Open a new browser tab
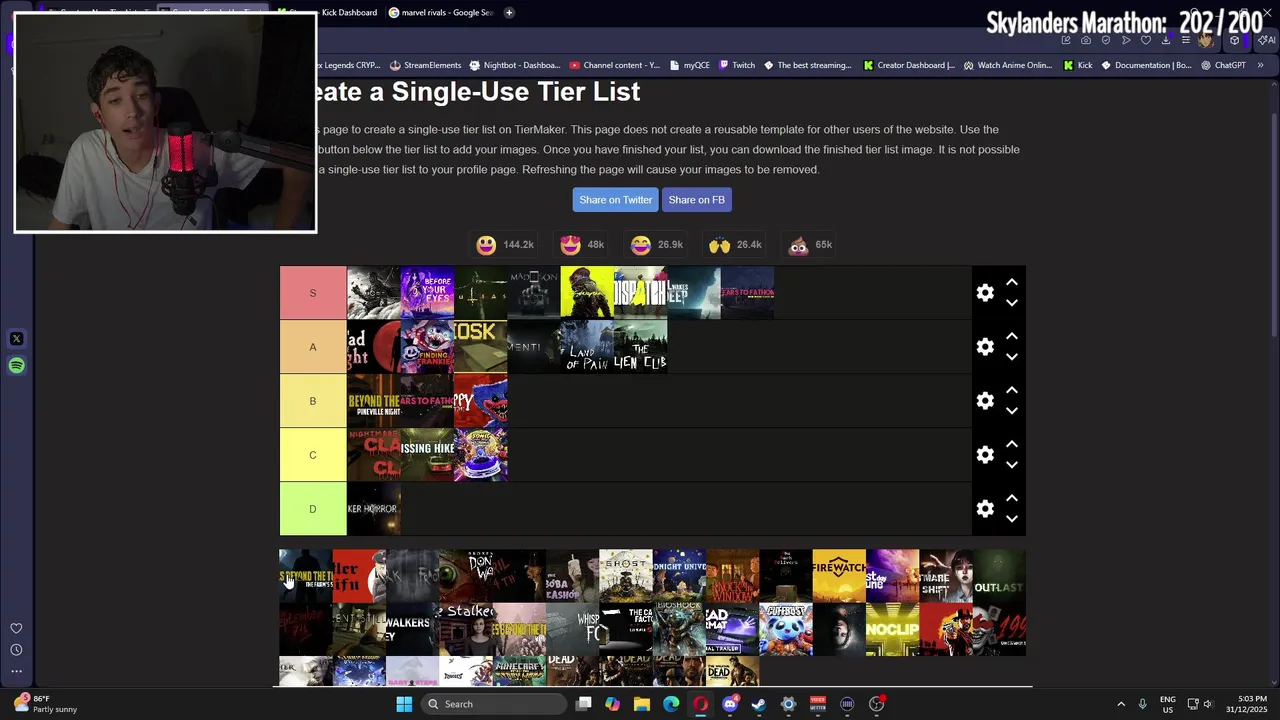The image size is (1280, 720). pyautogui.click(x=509, y=13)
